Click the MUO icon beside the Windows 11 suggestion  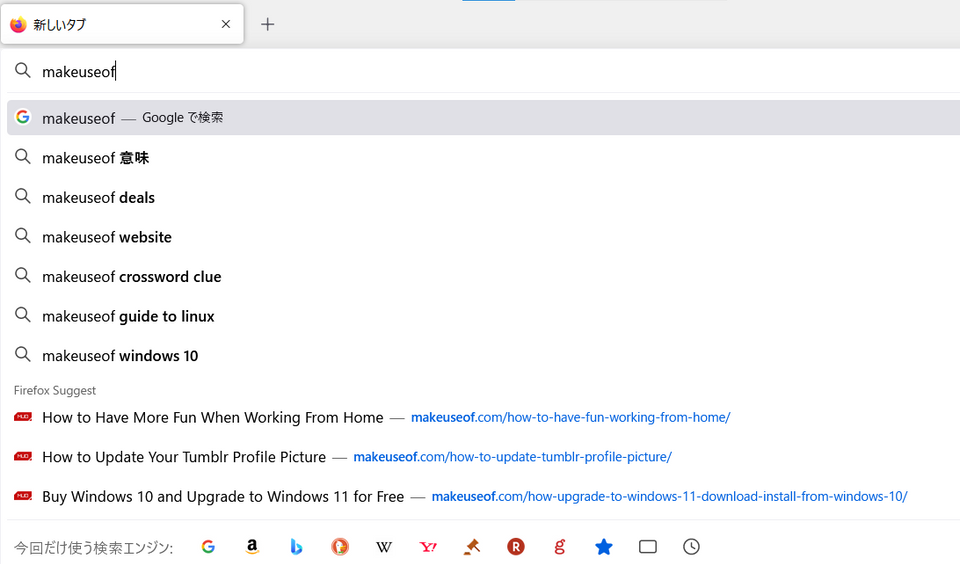pyautogui.click(x=23, y=496)
